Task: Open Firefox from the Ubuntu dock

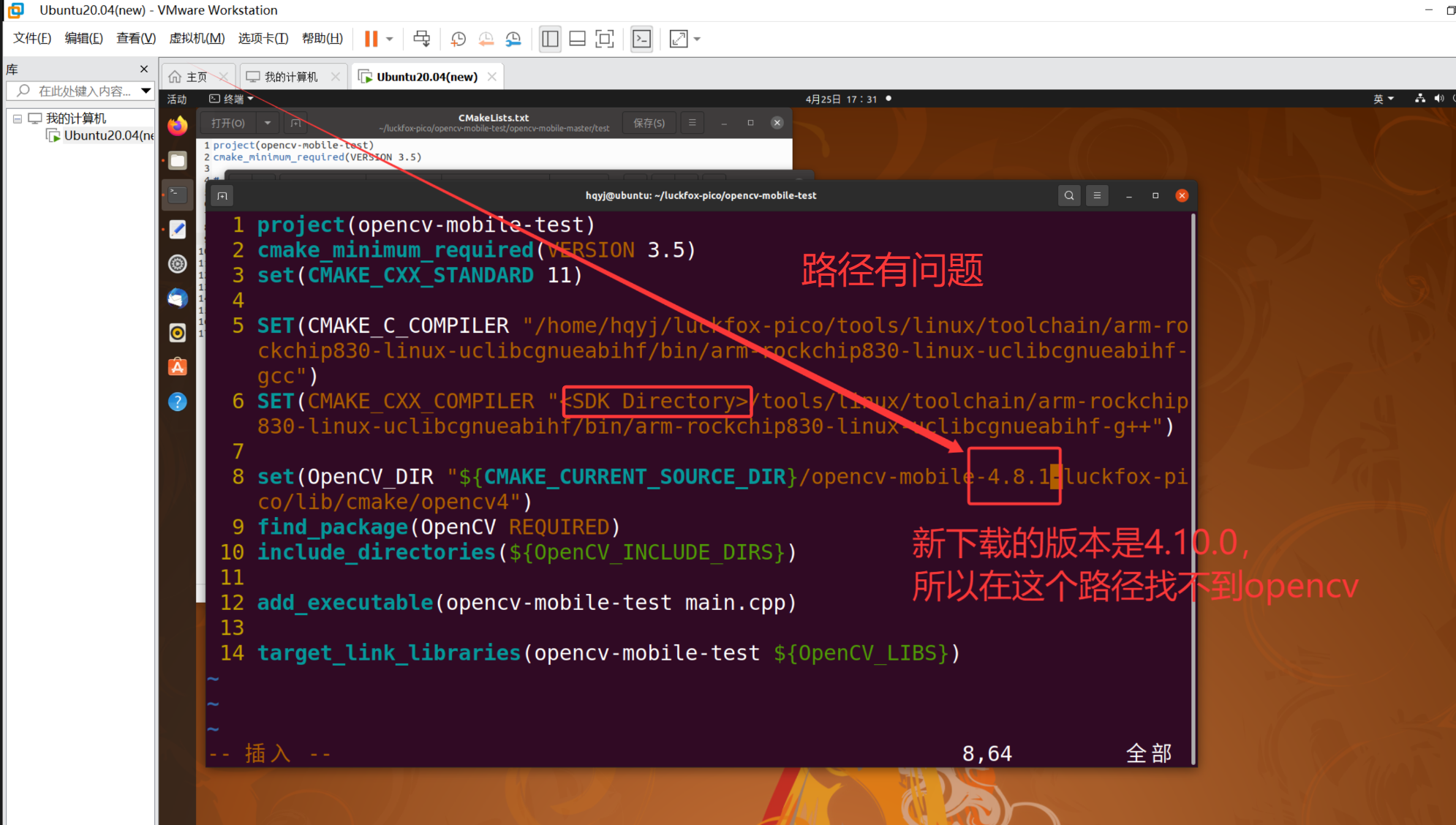Action: point(177,125)
